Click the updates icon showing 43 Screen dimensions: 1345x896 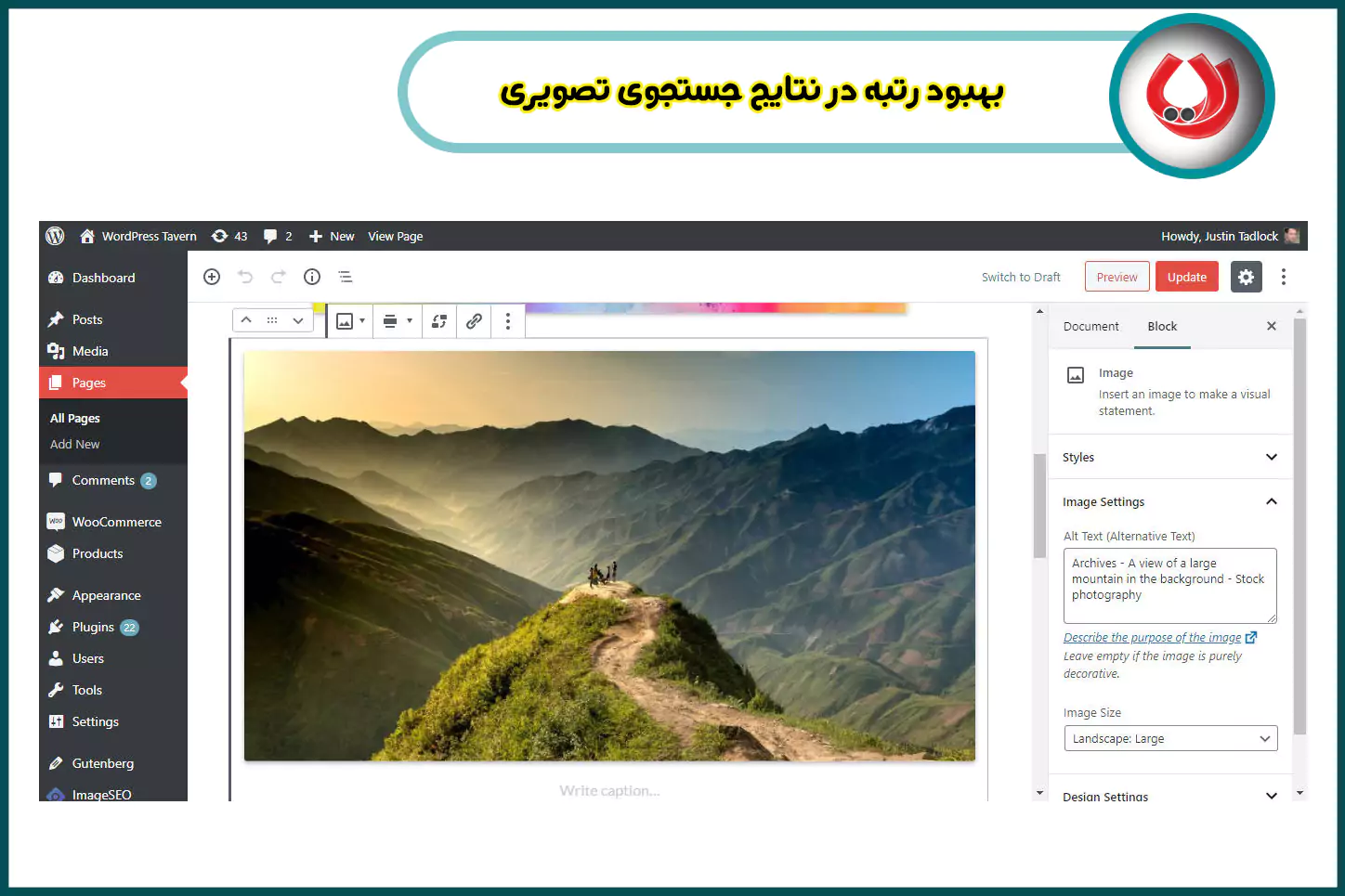pyautogui.click(x=229, y=236)
